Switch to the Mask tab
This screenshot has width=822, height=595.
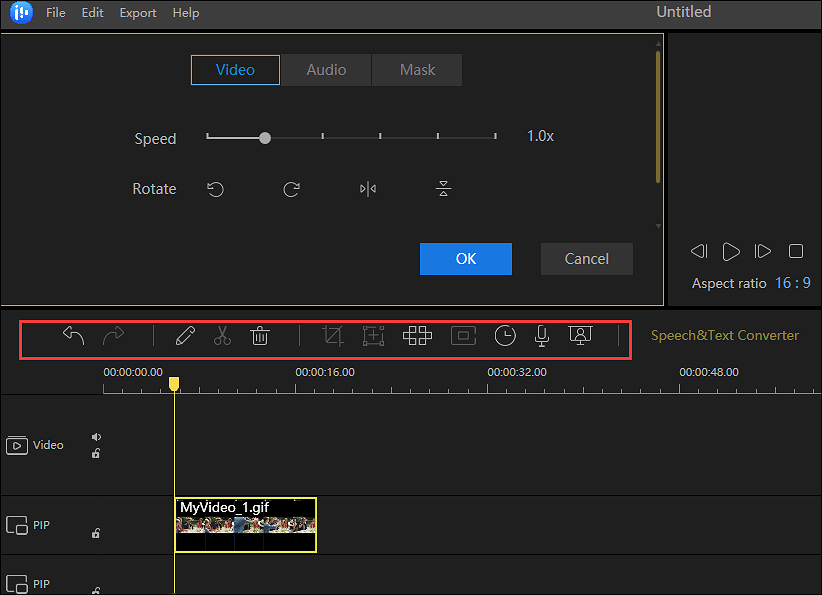pyautogui.click(x=417, y=70)
